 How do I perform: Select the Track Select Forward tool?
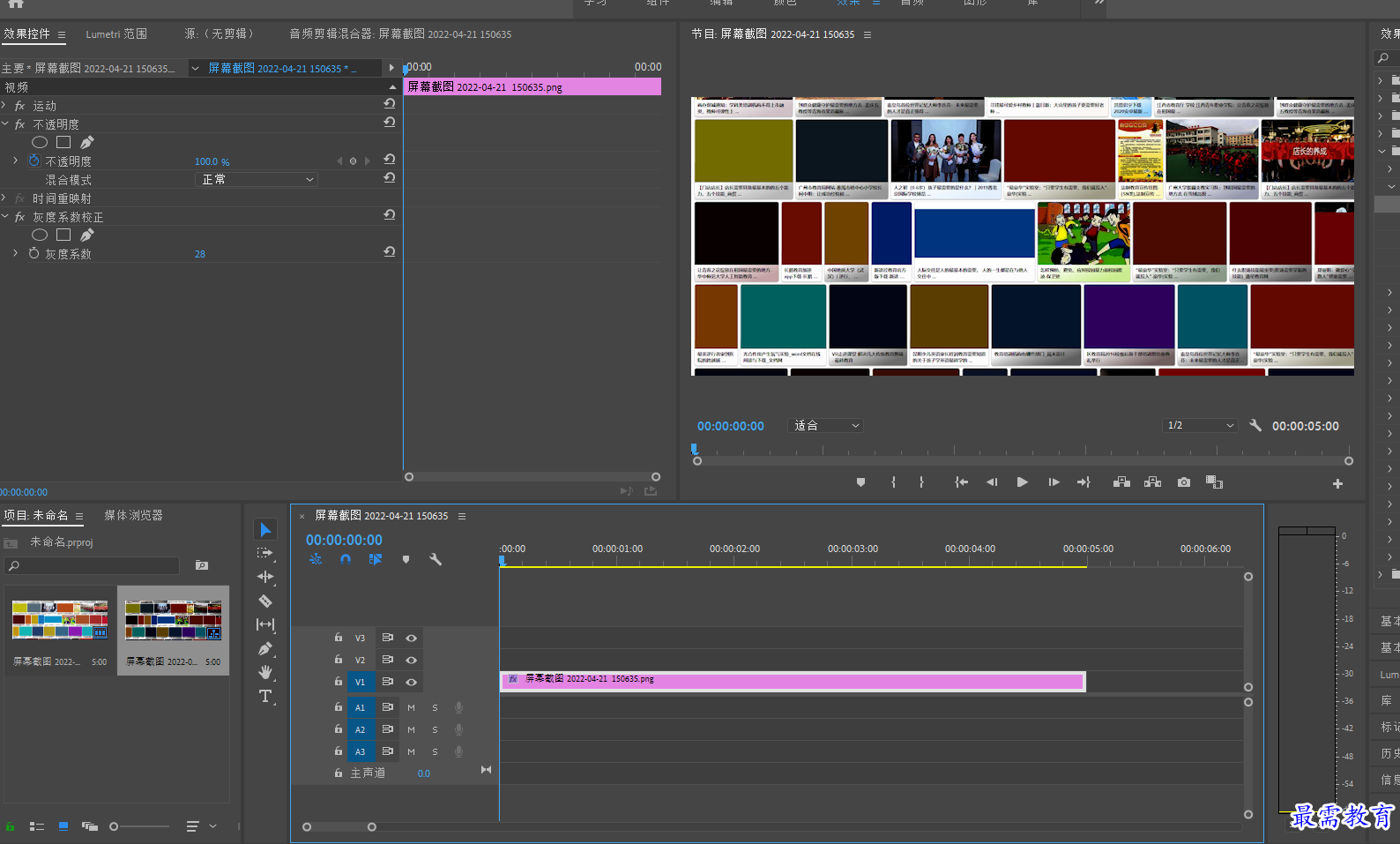tap(264, 553)
